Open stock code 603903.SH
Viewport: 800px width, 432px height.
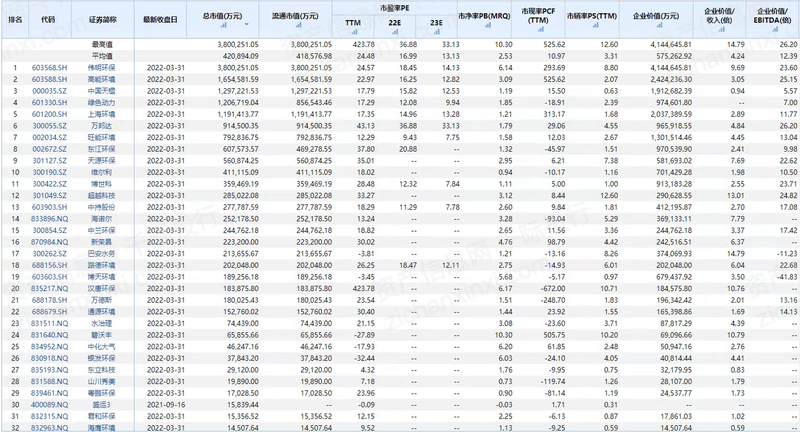point(49,207)
